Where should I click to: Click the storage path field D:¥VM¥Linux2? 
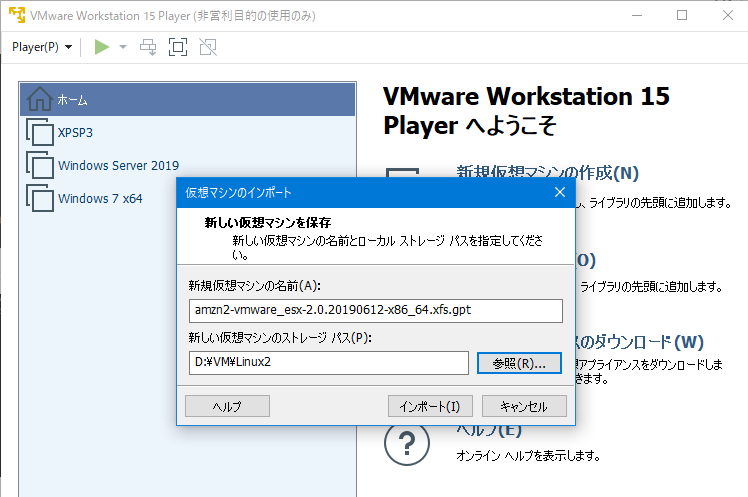329,362
